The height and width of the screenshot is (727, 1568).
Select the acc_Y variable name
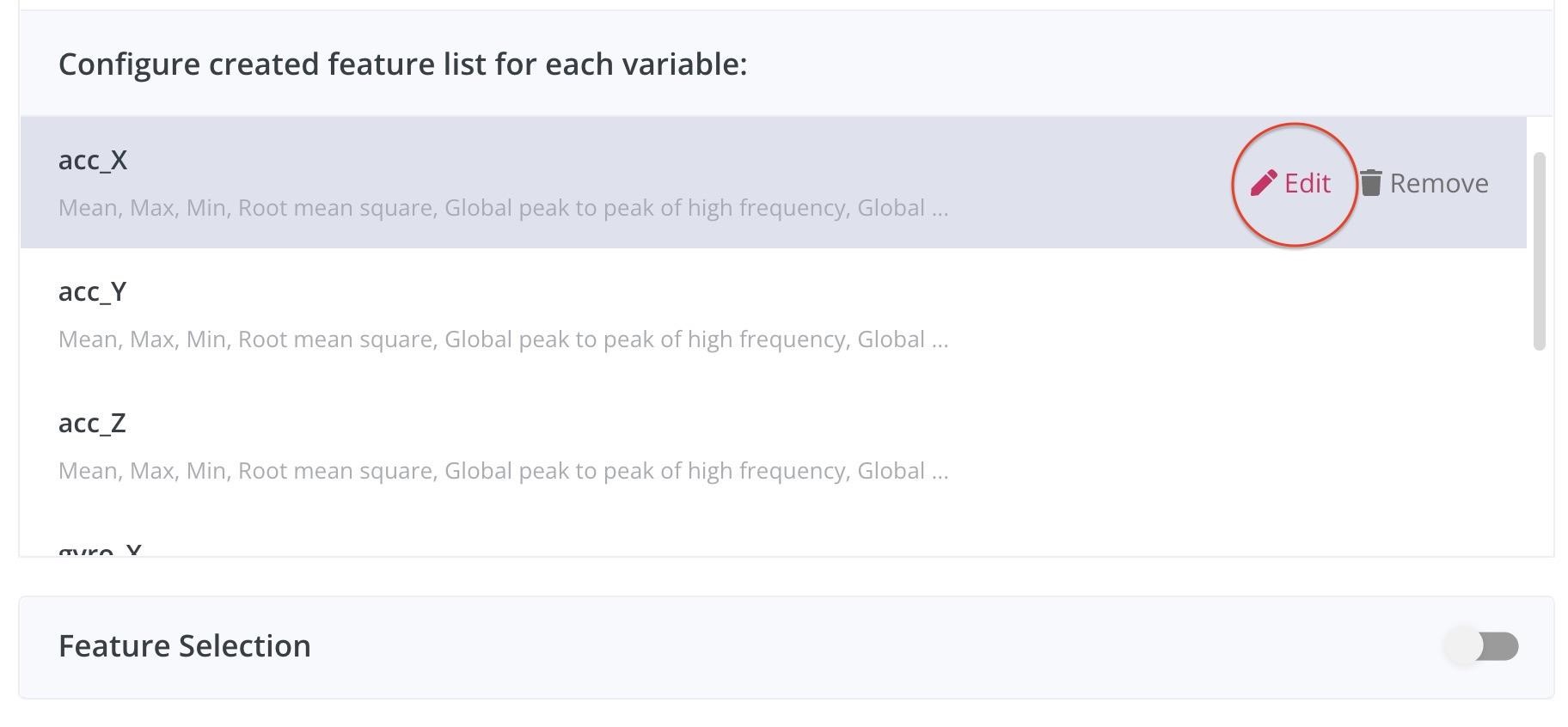point(93,292)
